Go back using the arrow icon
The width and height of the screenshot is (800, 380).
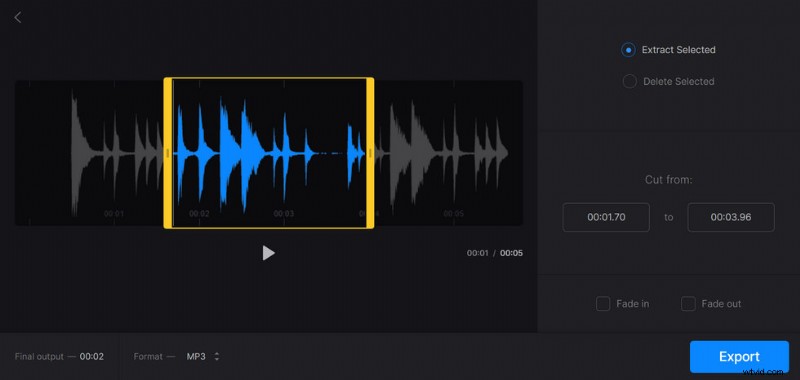18,17
